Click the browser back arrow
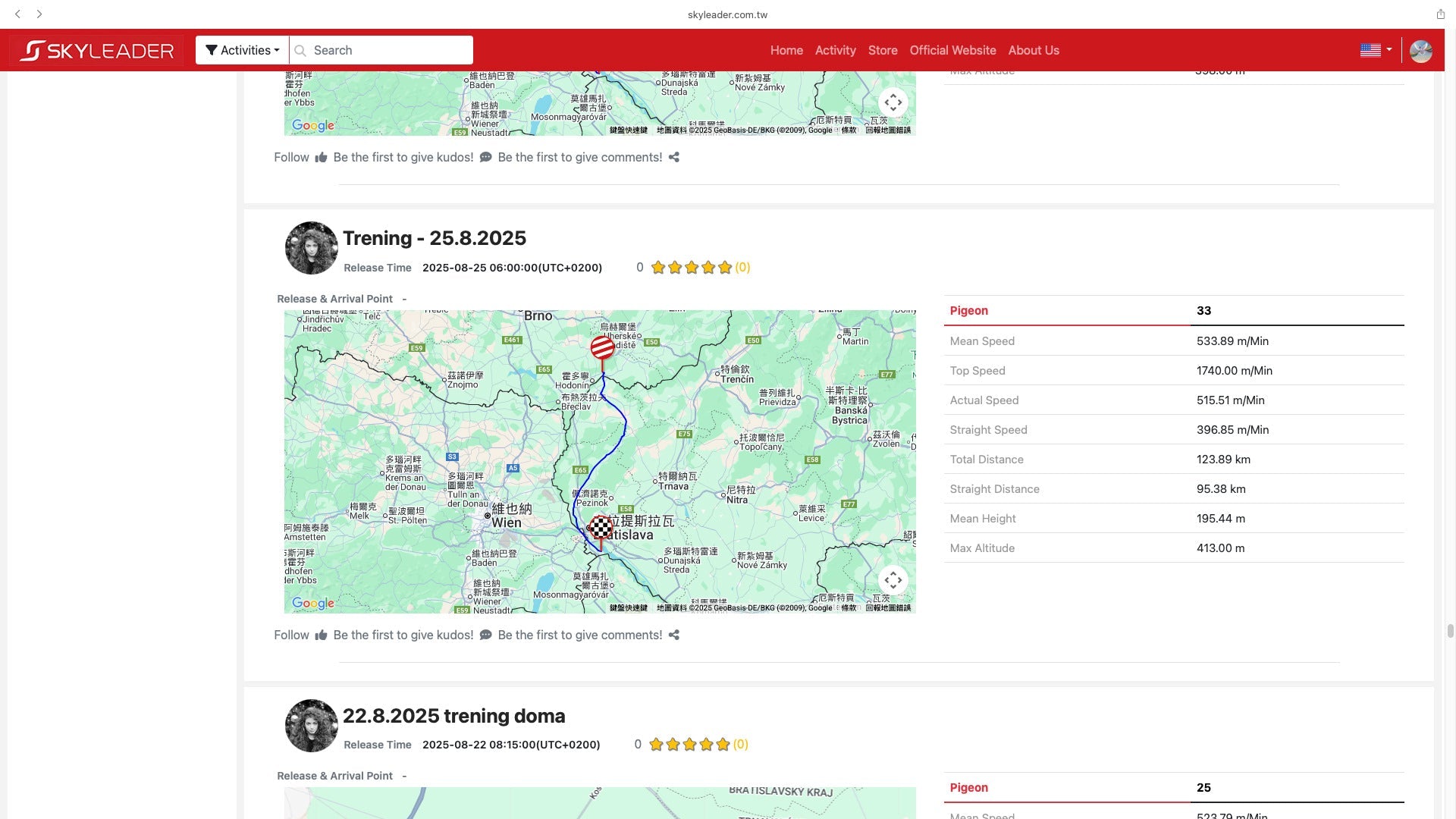This screenshot has width=1456, height=819. 18,14
